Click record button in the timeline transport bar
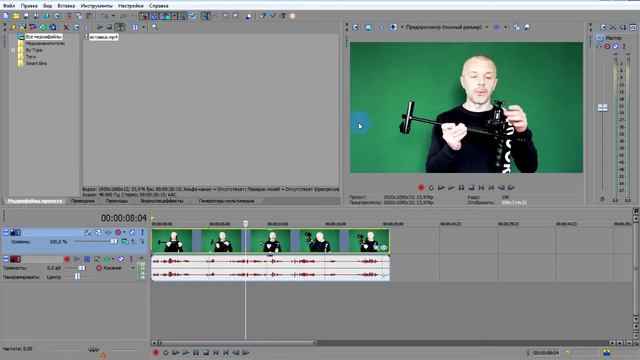Screen dimensions: 640x360 (x=156, y=352)
